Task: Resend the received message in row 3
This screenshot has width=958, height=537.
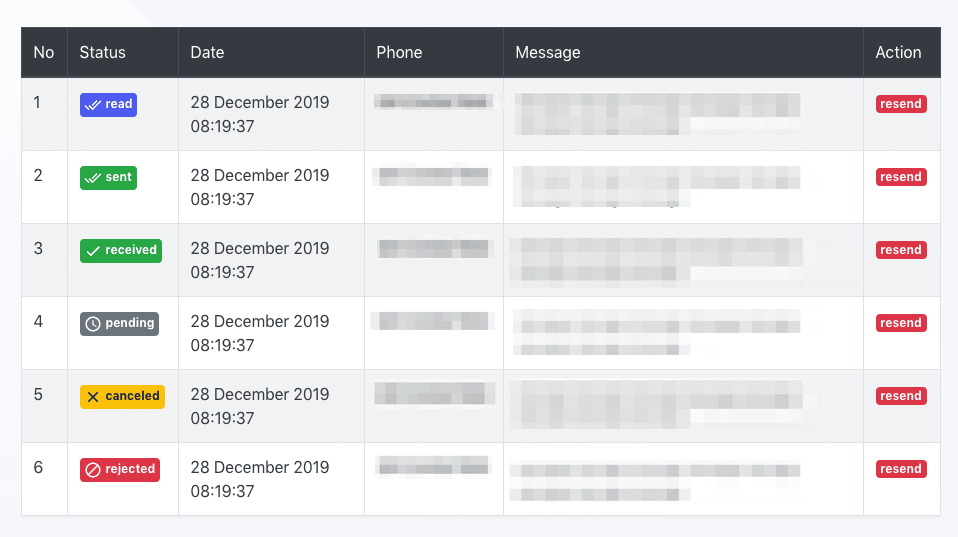Action: pos(901,250)
